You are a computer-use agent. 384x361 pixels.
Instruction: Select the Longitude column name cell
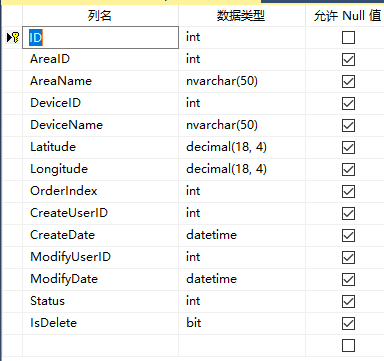tap(100, 169)
